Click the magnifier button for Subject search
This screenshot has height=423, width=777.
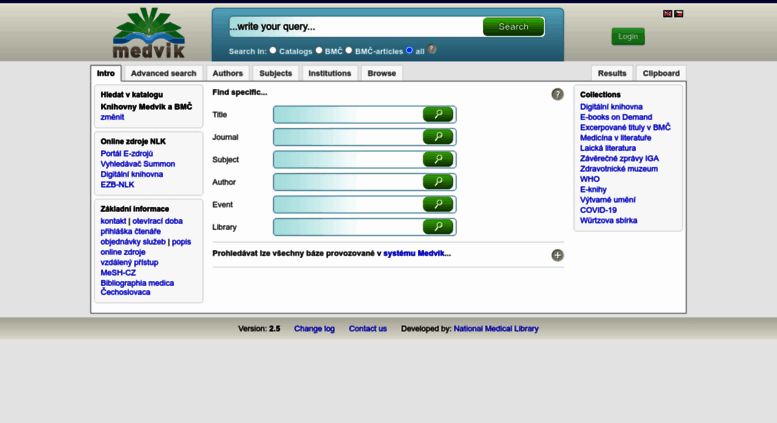[x=438, y=159]
